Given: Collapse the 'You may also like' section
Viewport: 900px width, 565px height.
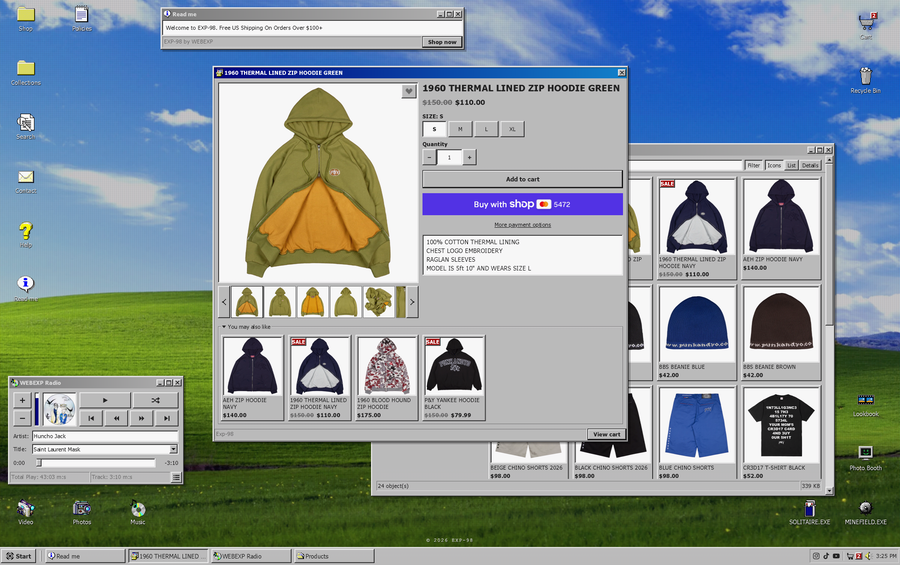Looking at the screenshot, I should pos(246,327).
